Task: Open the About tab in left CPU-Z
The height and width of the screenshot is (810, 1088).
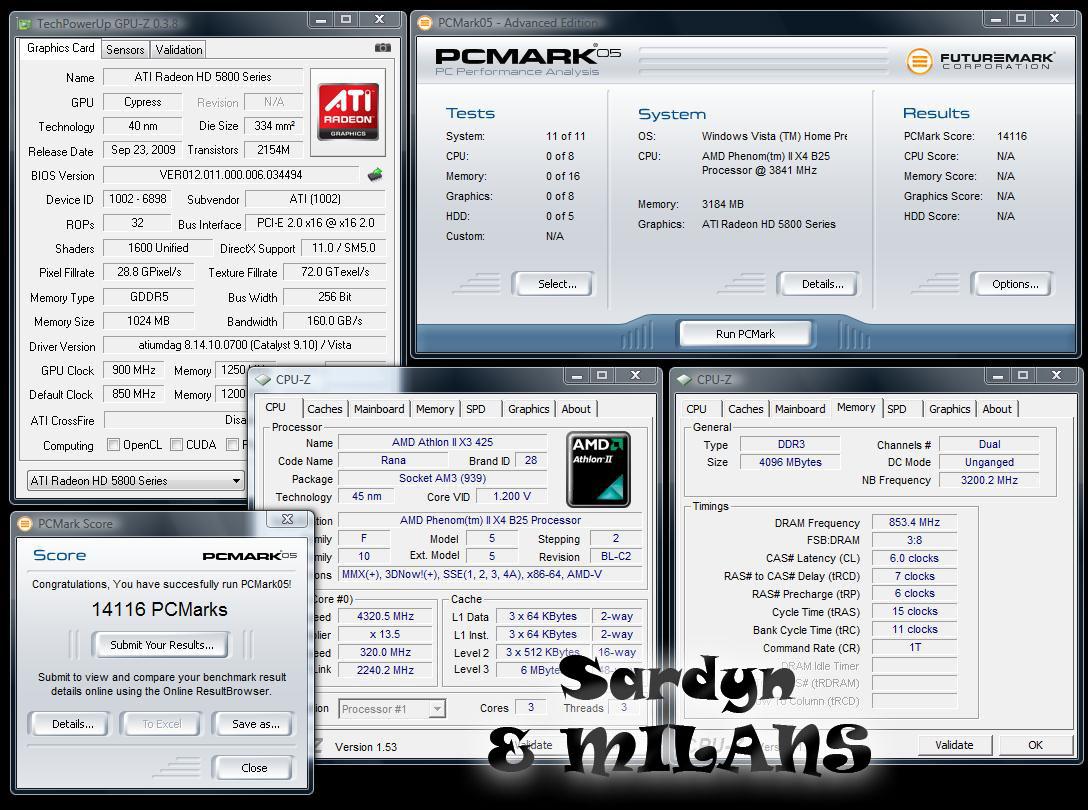Action: click(x=576, y=409)
